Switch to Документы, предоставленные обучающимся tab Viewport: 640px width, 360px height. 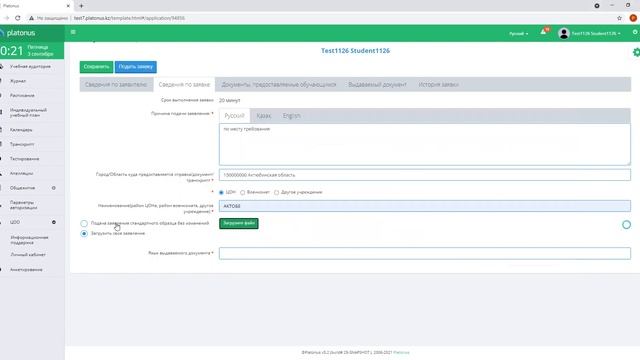click(279, 84)
